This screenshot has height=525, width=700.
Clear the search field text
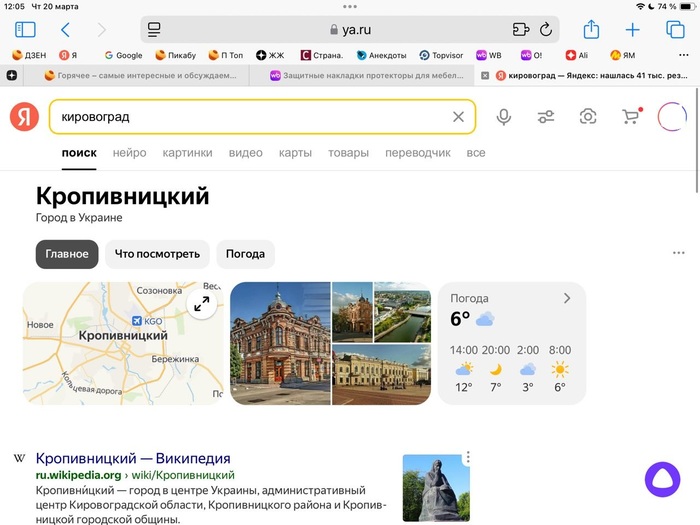coord(458,117)
